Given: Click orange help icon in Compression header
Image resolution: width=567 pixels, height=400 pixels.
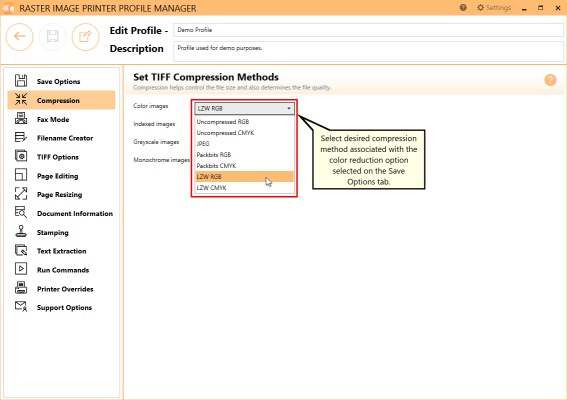Looking at the screenshot, I should coord(550,80).
